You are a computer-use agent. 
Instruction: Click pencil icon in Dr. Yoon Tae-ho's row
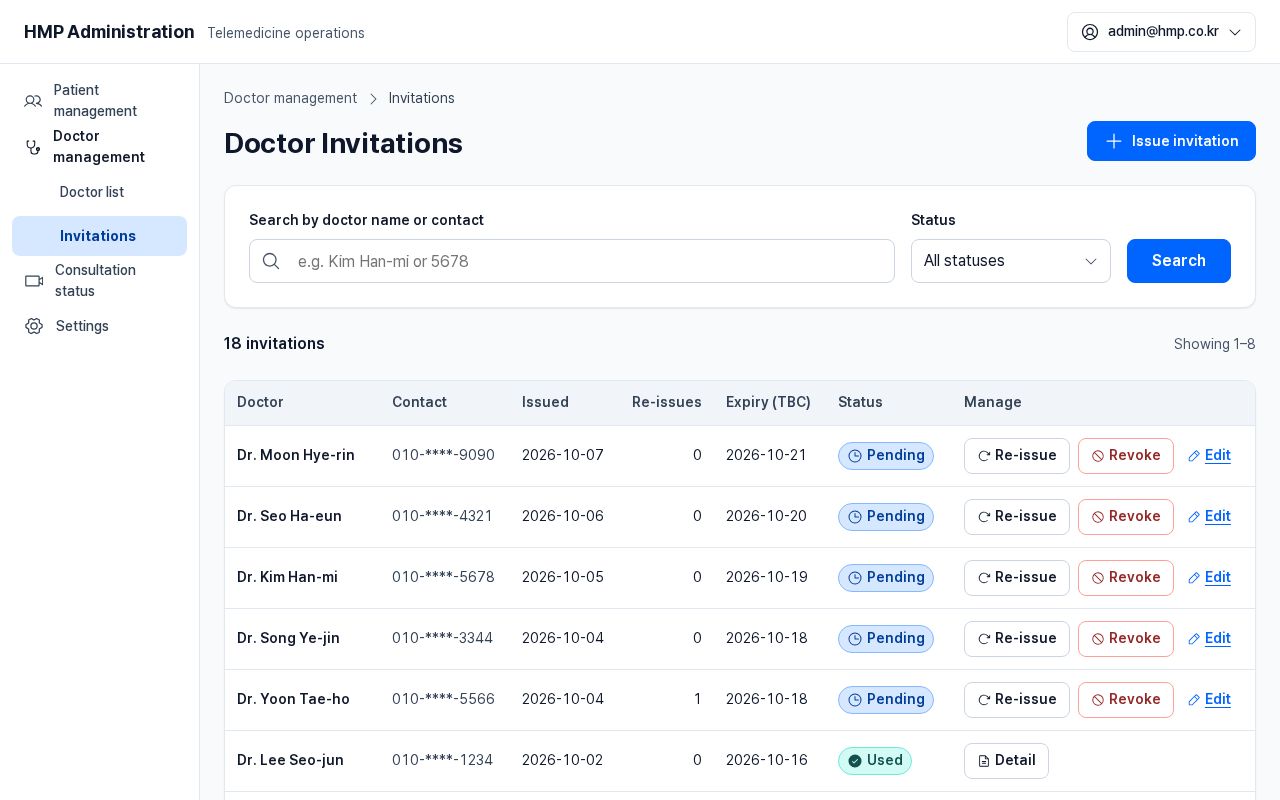click(1194, 700)
